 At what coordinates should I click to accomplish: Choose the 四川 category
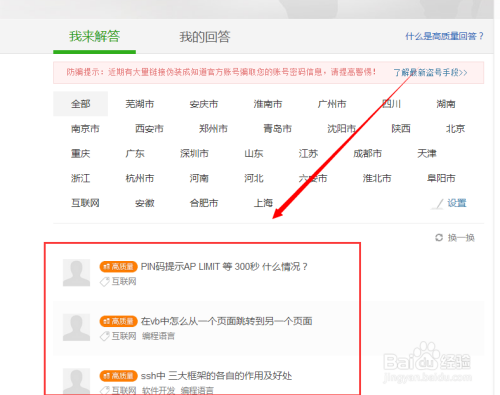[391, 104]
